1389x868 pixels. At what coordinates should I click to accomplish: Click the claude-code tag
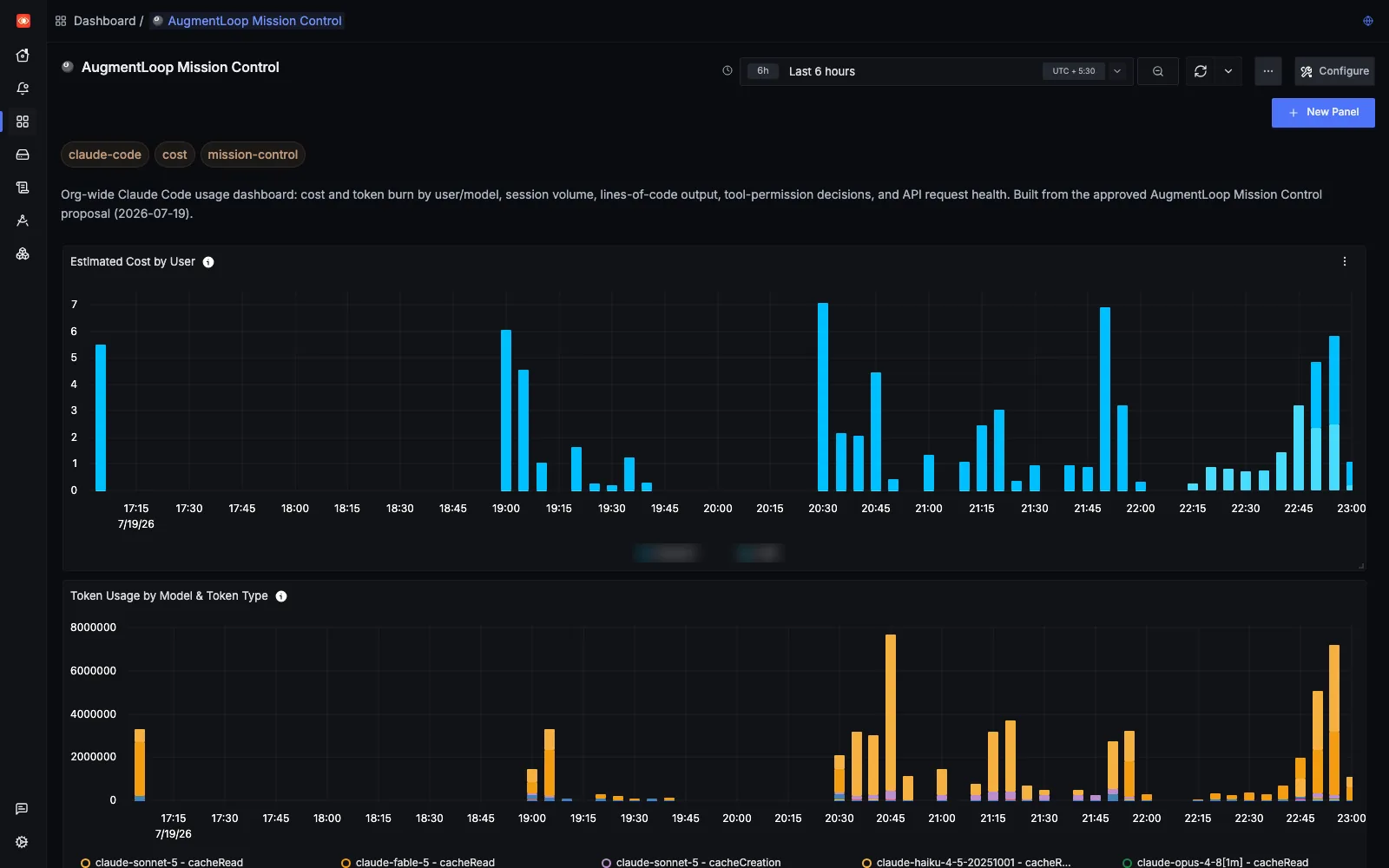105,155
